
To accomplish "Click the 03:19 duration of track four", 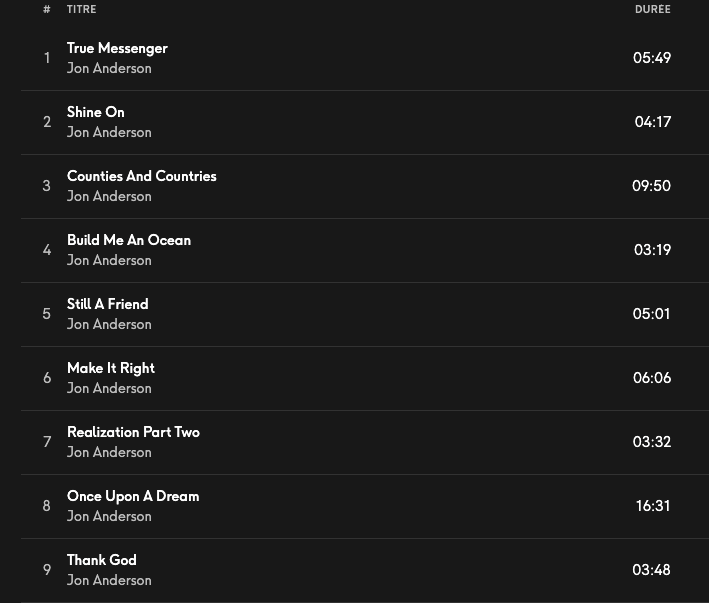I will point(652,250).
